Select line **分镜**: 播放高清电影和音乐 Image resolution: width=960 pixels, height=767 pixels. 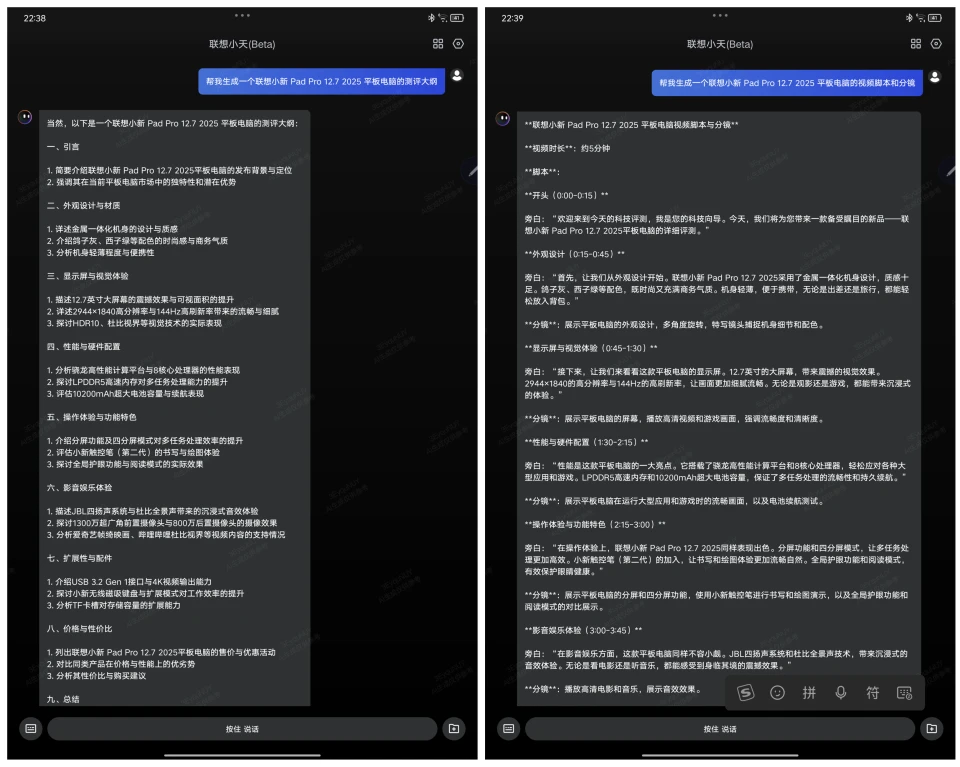(x=613, y=689)
